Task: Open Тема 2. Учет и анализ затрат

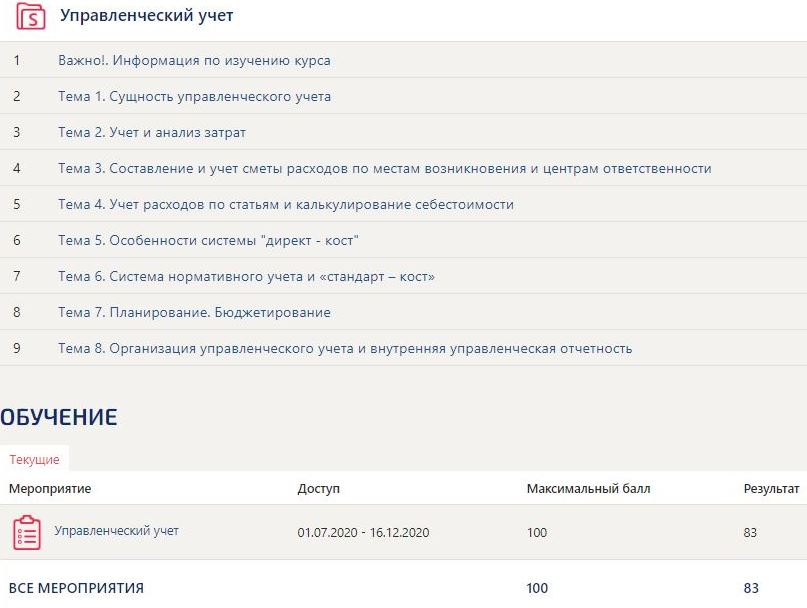Action: click(x=152, y=132)
